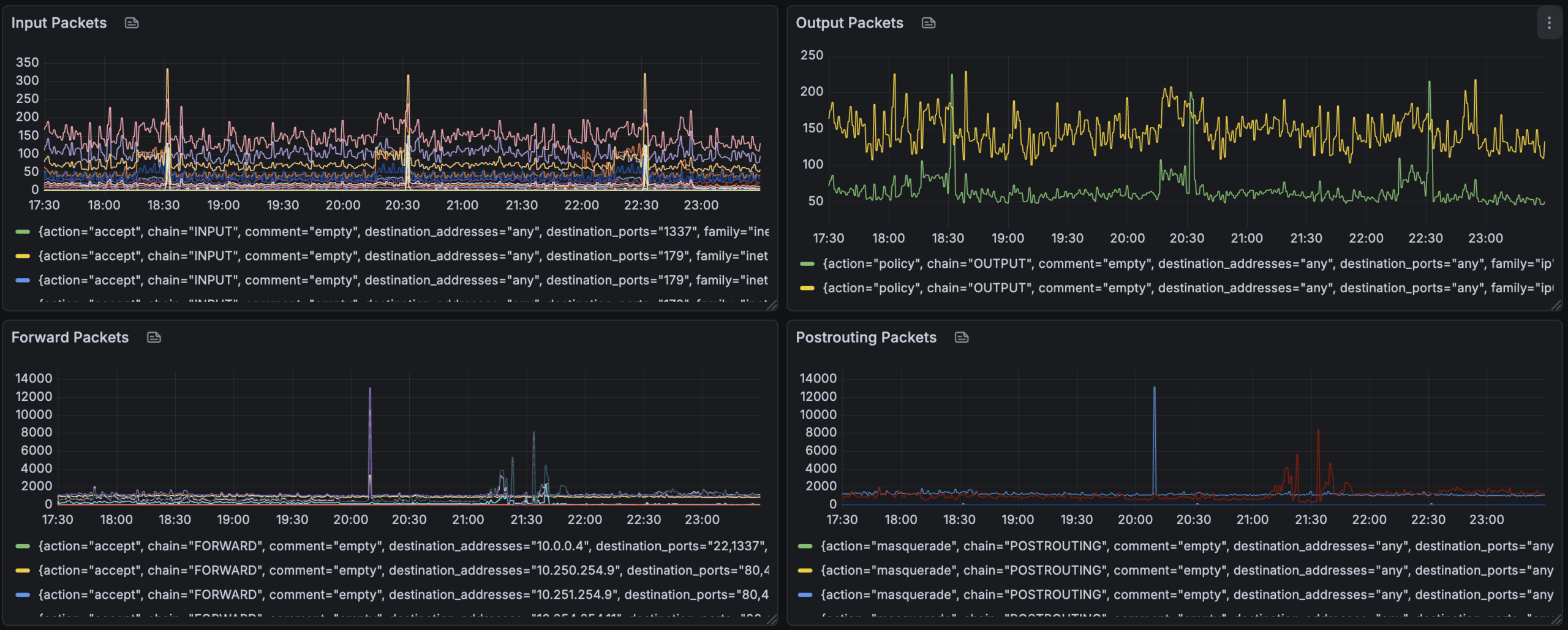This screenshot has height=630, width=1568.
Task: Click the green color swatch in Output Packets legend
Action: [x=807, y=264]
